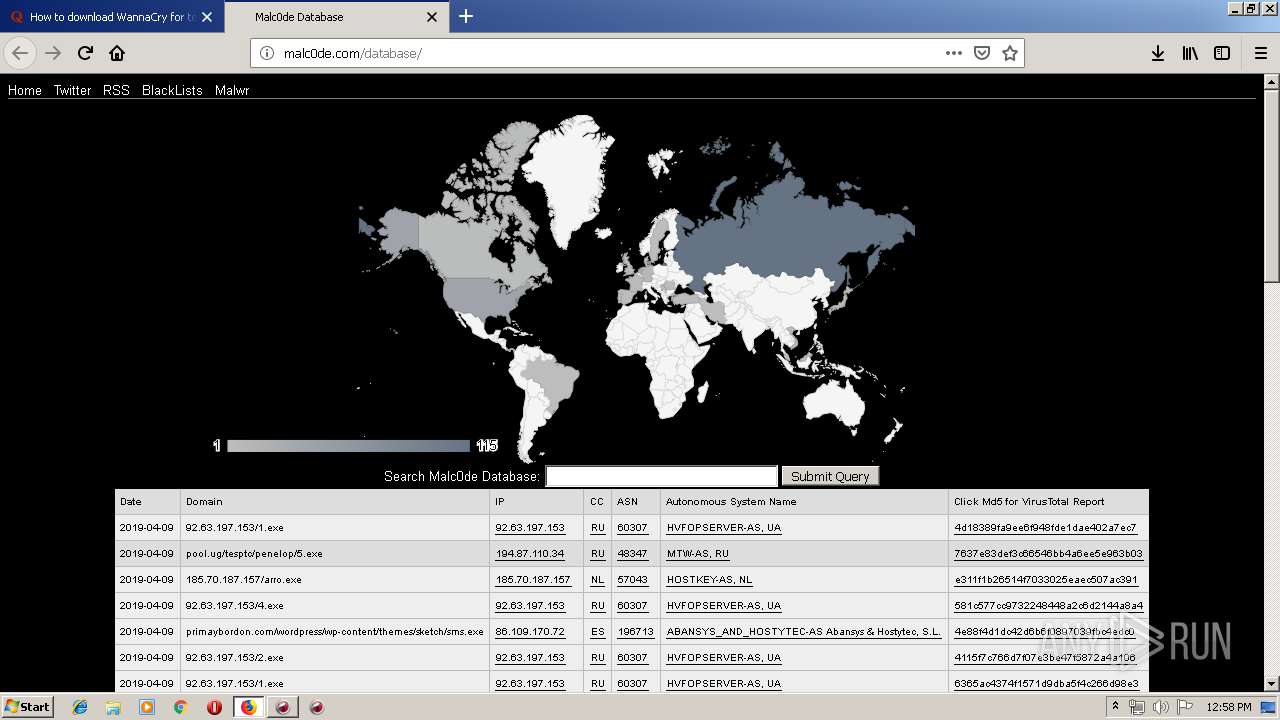Open MD5 link 581c577cc9732248448a2c6d2144a8a4
Viewport: 1280px width, 720px height.
click(x=1048, y=605)
